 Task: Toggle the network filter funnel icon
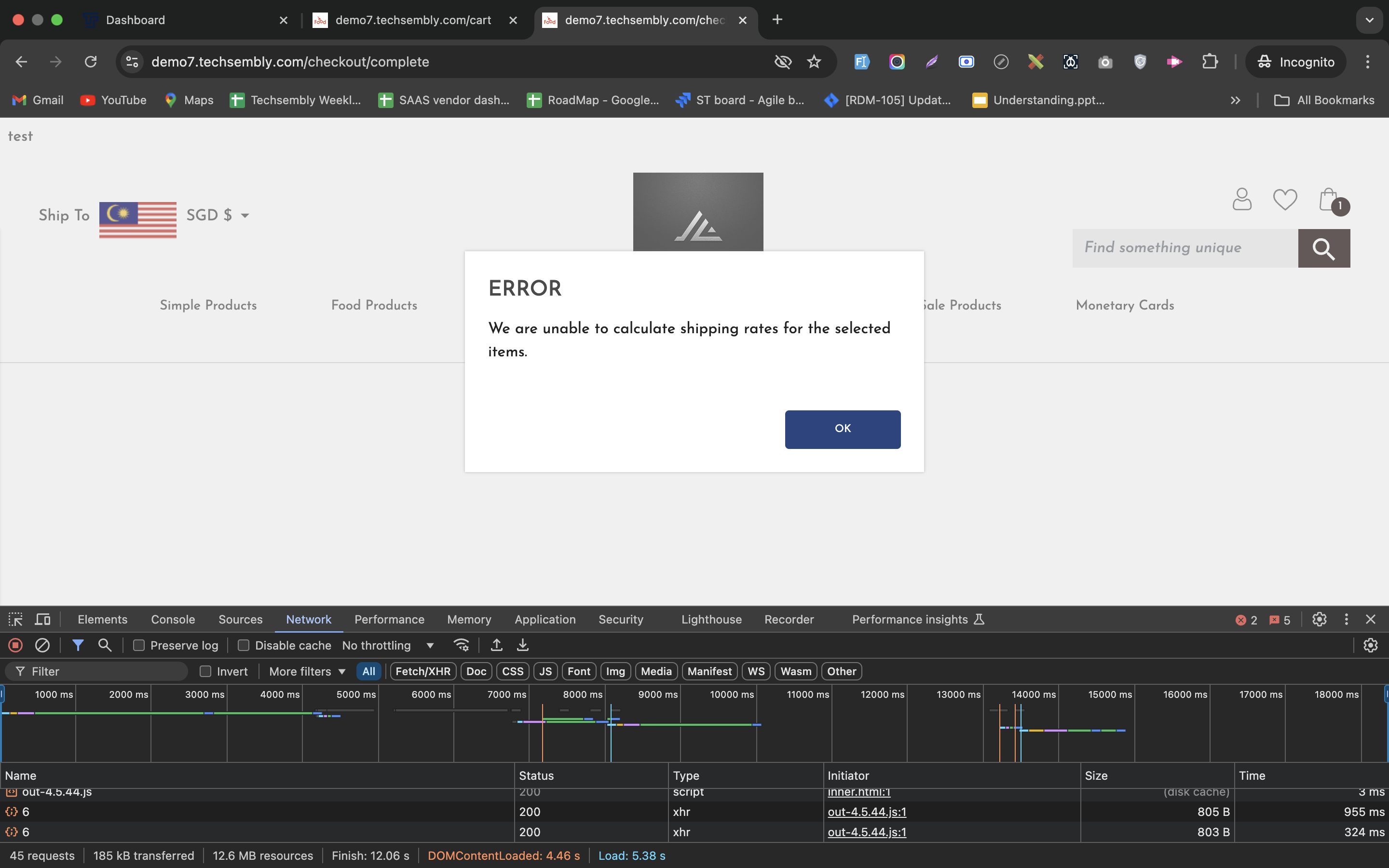click(x=78, y=645)
